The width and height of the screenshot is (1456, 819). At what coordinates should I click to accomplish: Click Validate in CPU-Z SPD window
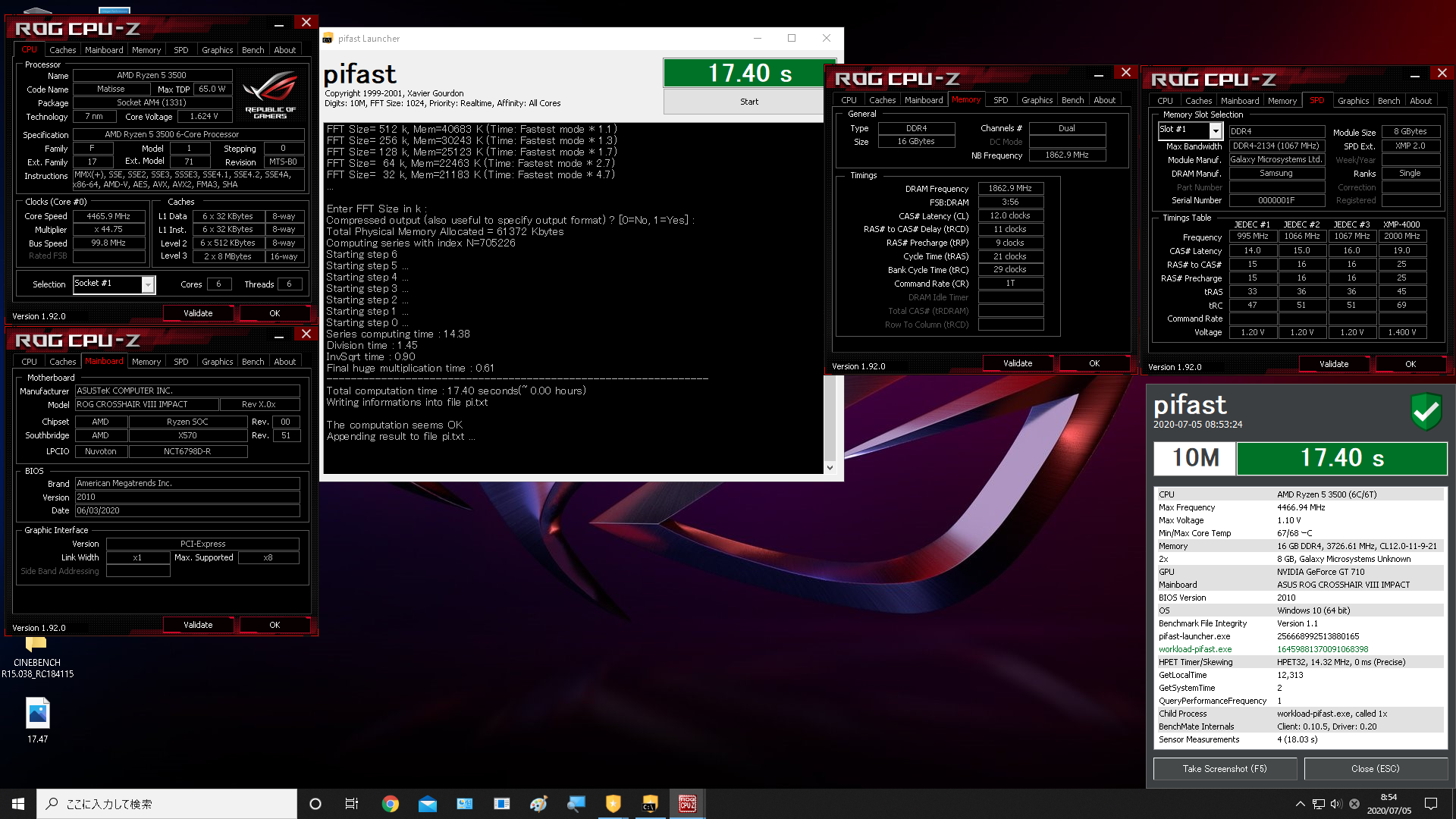coord(1334,364)
